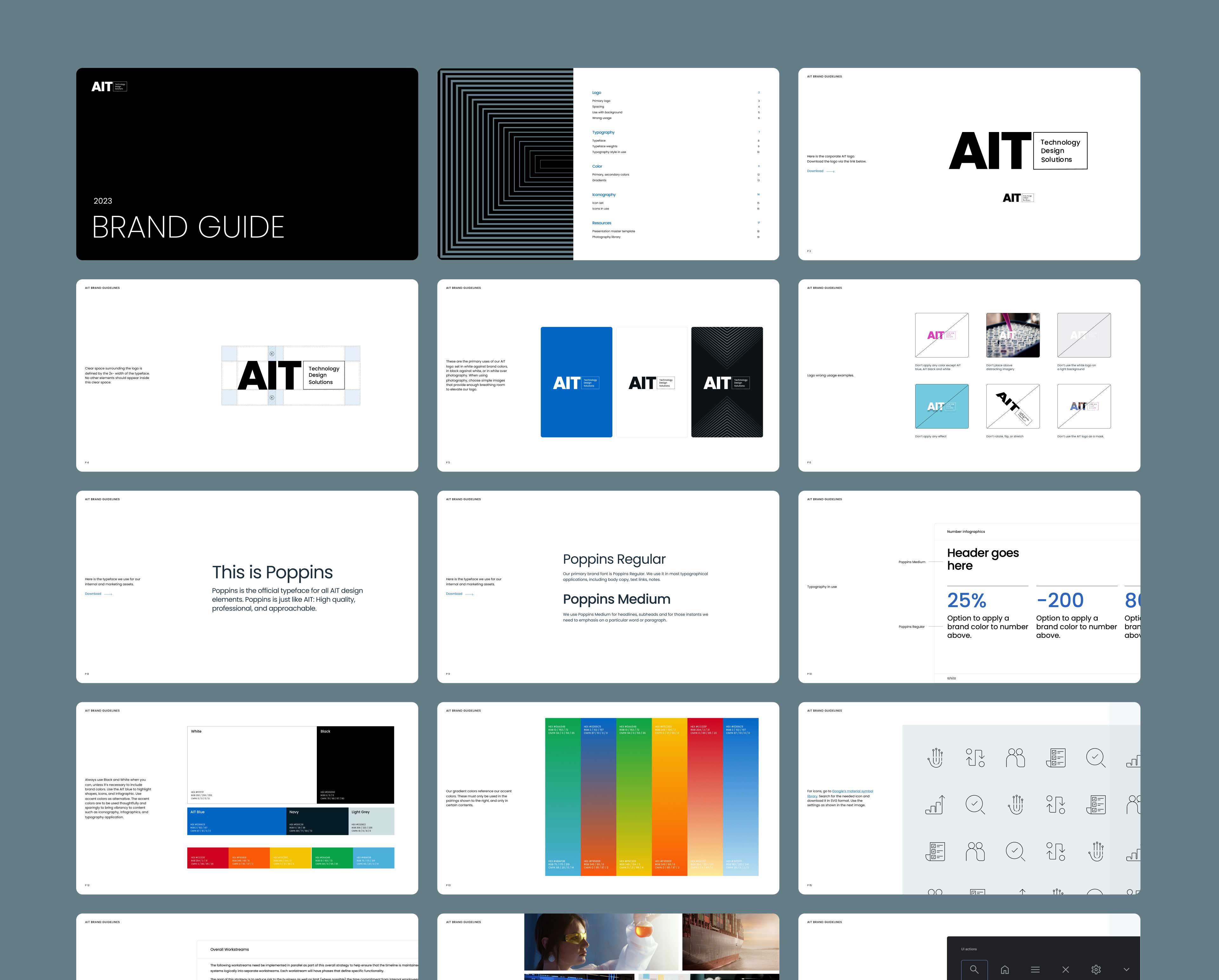Select the growth chart icon in second icon row
Screen dimensions: 1219x980
coord(935,804)
